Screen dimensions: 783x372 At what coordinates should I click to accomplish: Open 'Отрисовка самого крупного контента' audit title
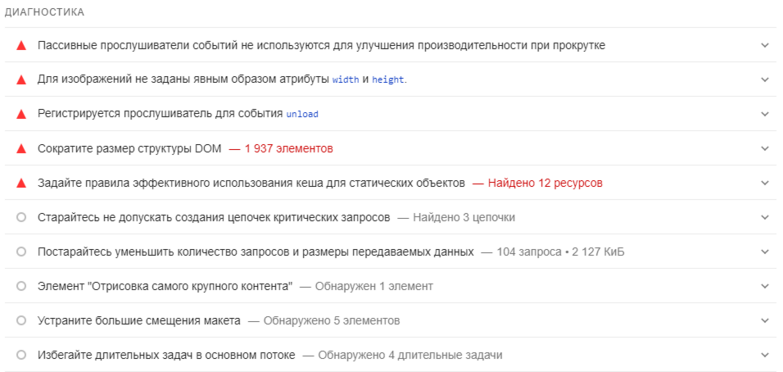165,287
